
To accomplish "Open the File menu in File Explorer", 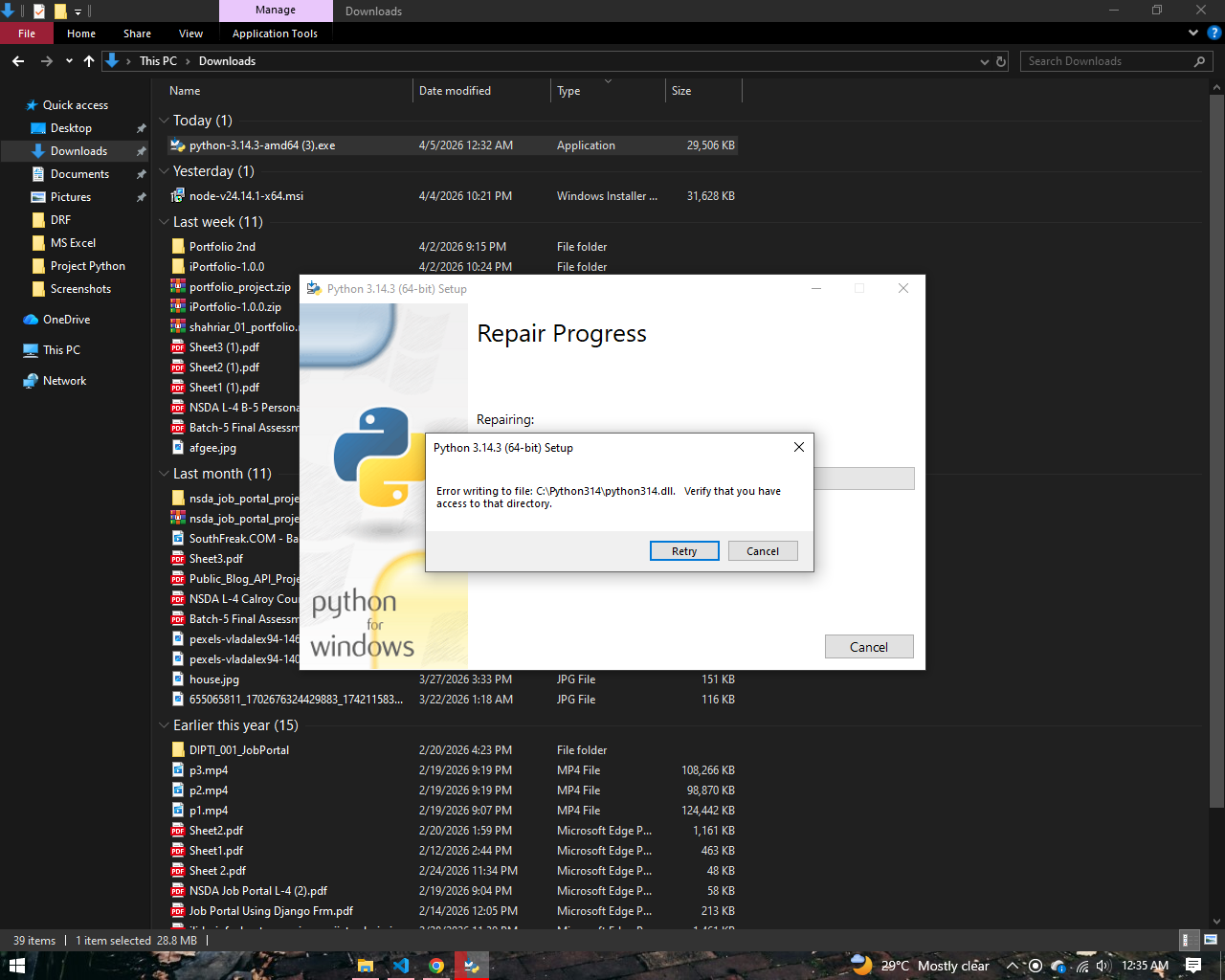I will pyautogui.click(x=27, y=33).
